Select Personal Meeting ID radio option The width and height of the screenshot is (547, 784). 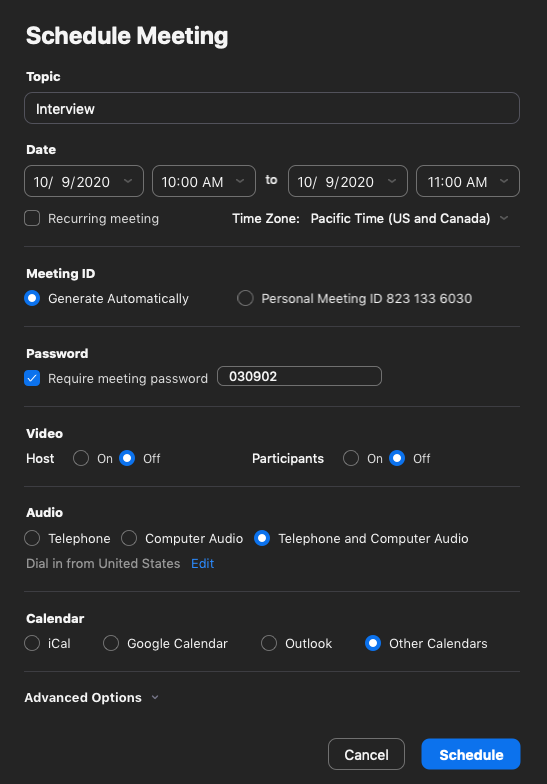[x=245, y=298]
